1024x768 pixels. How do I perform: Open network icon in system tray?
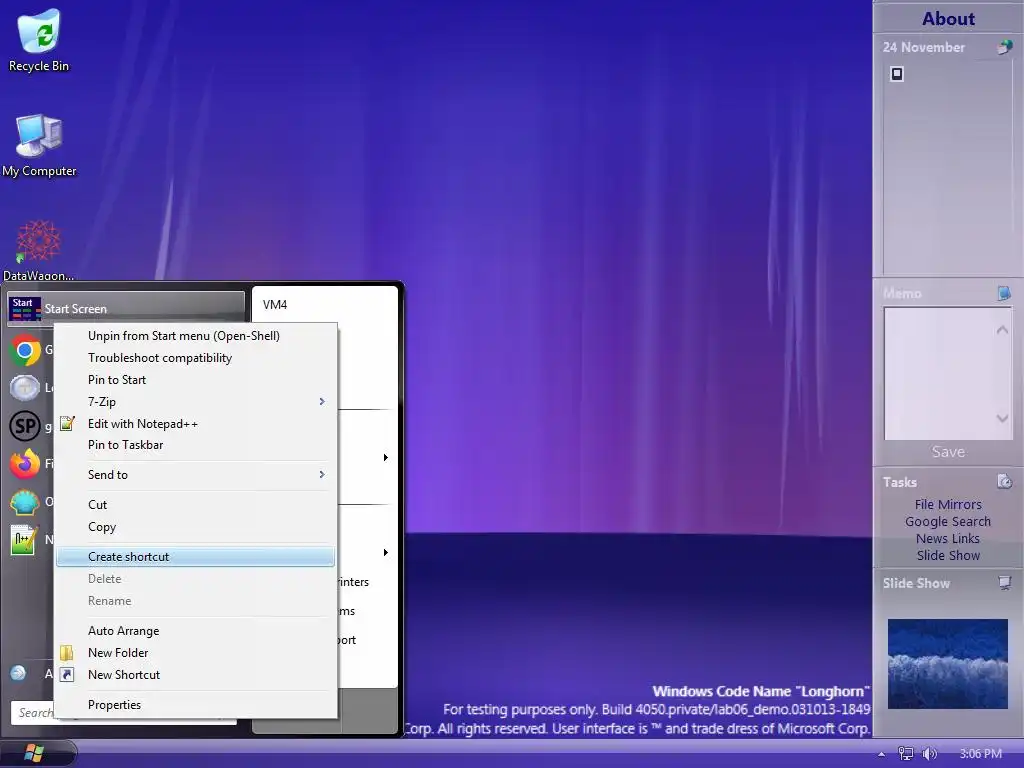(906, 754)
